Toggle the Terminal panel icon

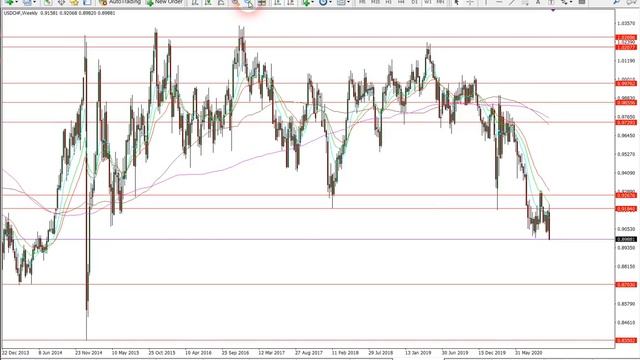pyautogui.click(x=87, y=2)
